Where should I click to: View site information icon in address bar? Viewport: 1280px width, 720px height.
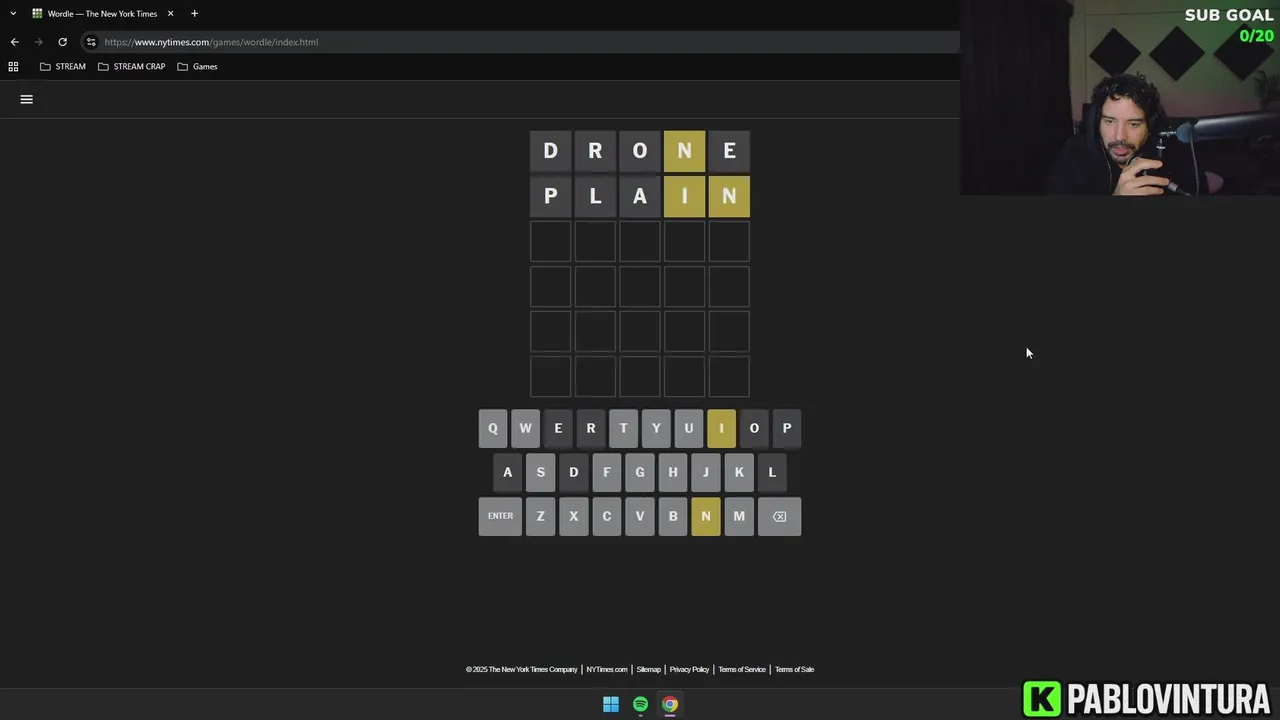[x=90, y=42]
